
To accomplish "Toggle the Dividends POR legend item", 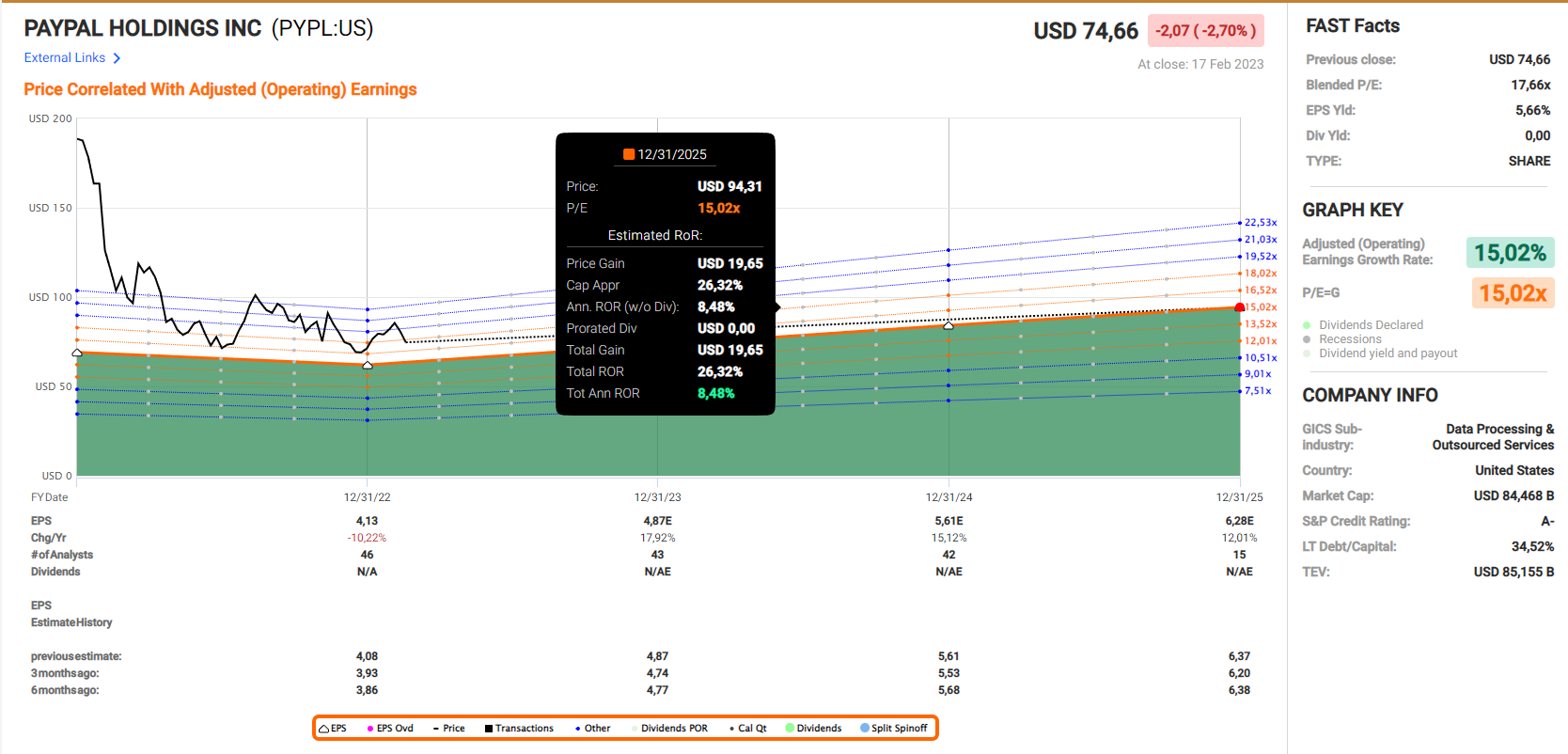I will [x=673, y=729].
